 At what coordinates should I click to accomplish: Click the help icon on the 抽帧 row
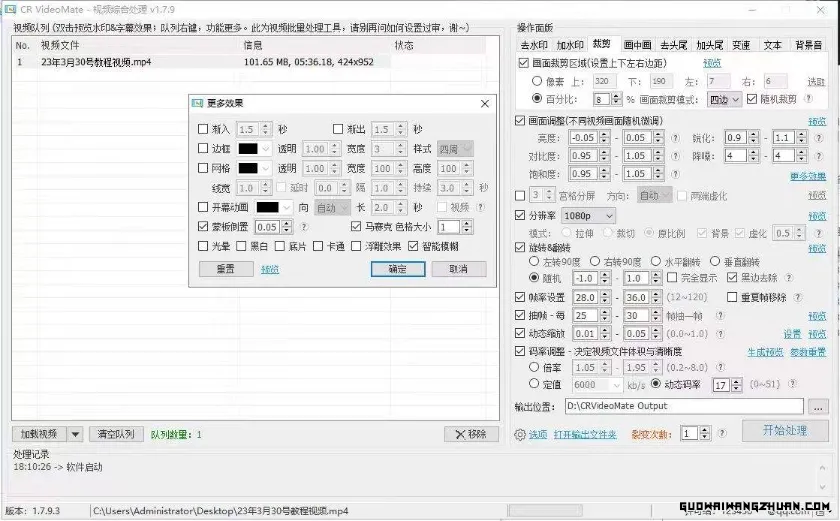(x=720, y=315)
